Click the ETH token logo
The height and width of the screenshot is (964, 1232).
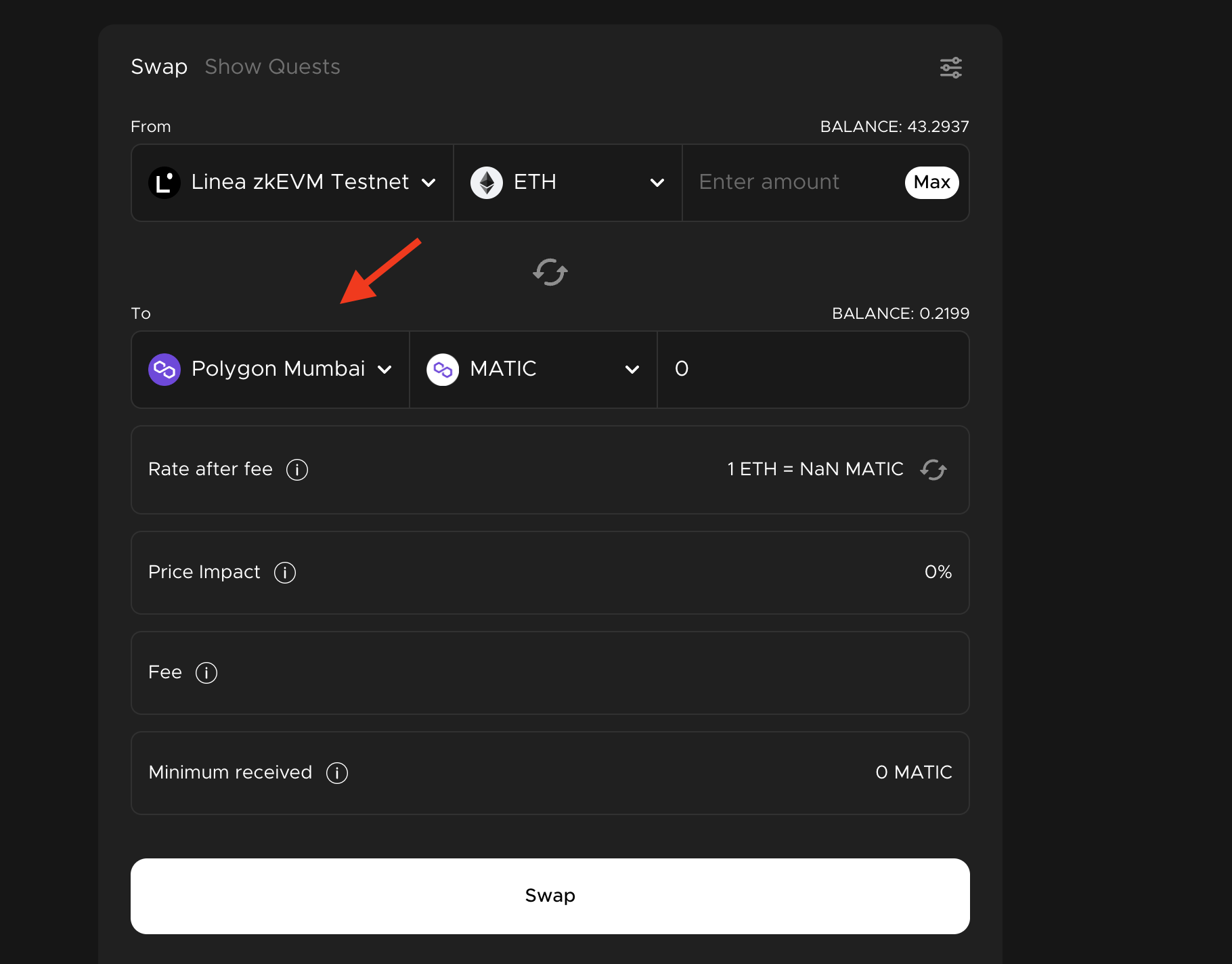pos(487,183)
